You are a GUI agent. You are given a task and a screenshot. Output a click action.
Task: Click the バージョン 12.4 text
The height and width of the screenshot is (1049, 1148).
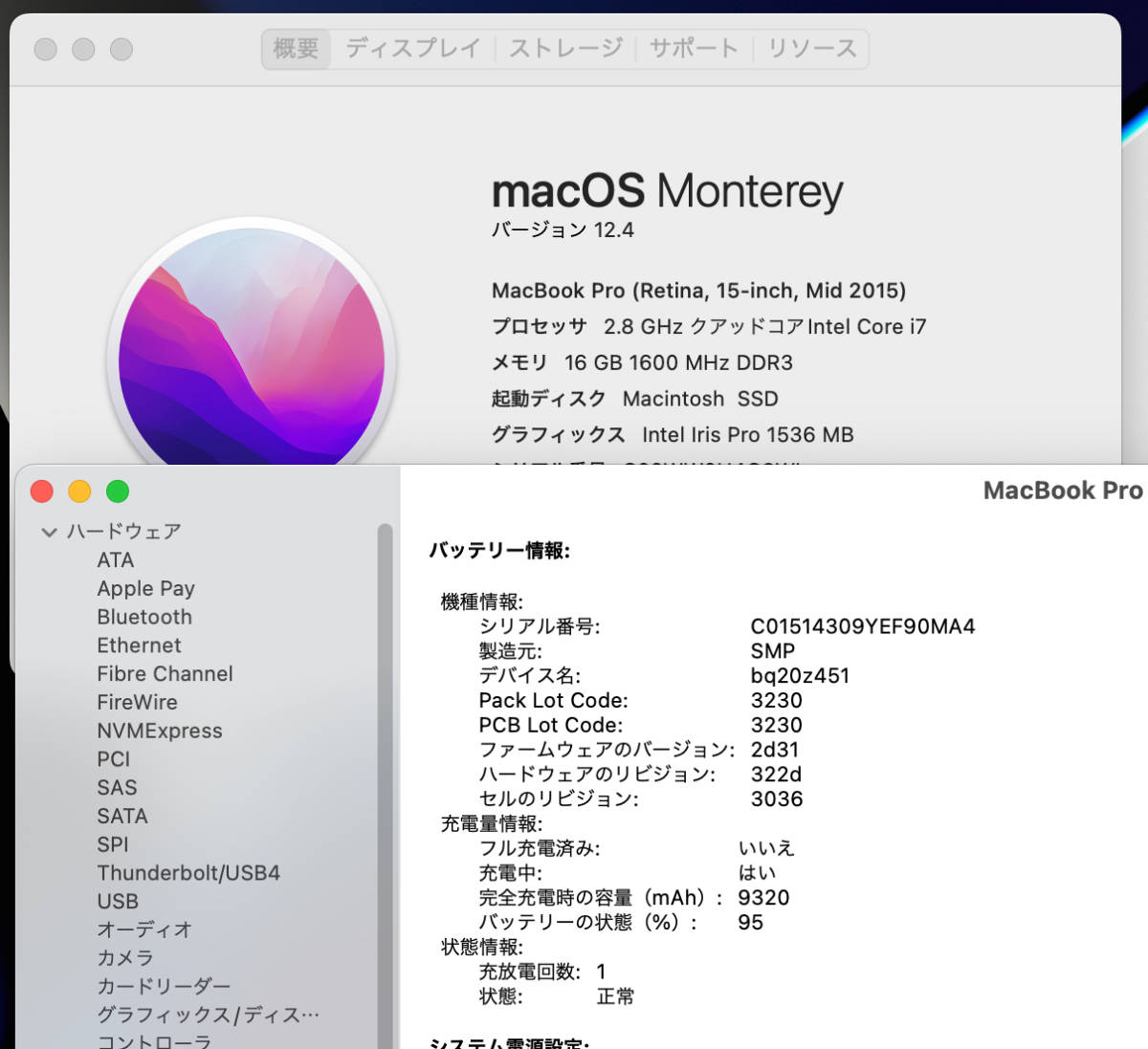(563, 229)
